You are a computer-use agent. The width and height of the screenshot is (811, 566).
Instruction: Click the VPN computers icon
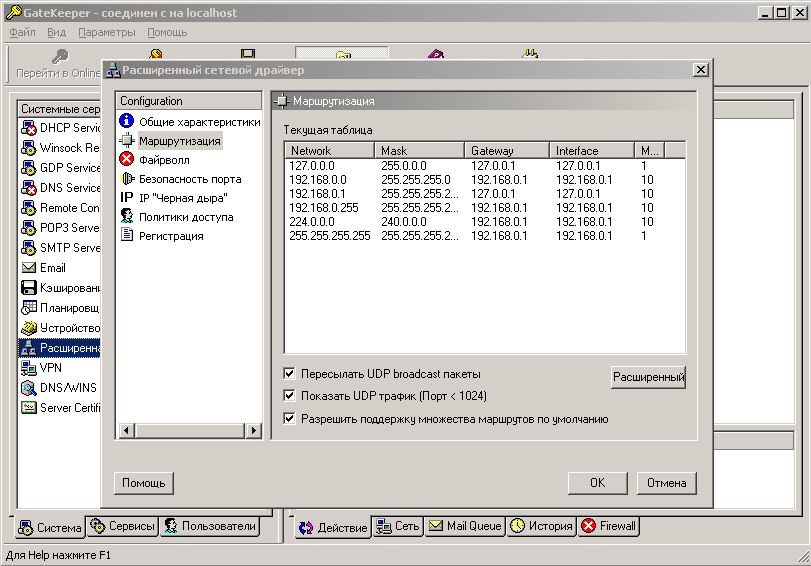(x=28, y=368)
